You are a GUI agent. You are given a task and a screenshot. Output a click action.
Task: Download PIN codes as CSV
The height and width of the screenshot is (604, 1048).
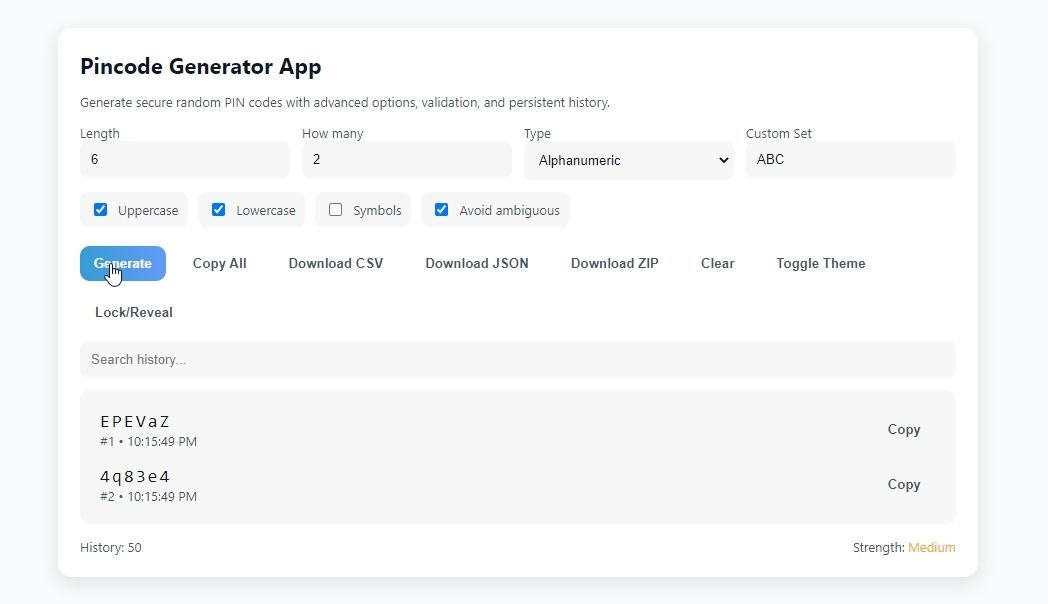point(335,263)
